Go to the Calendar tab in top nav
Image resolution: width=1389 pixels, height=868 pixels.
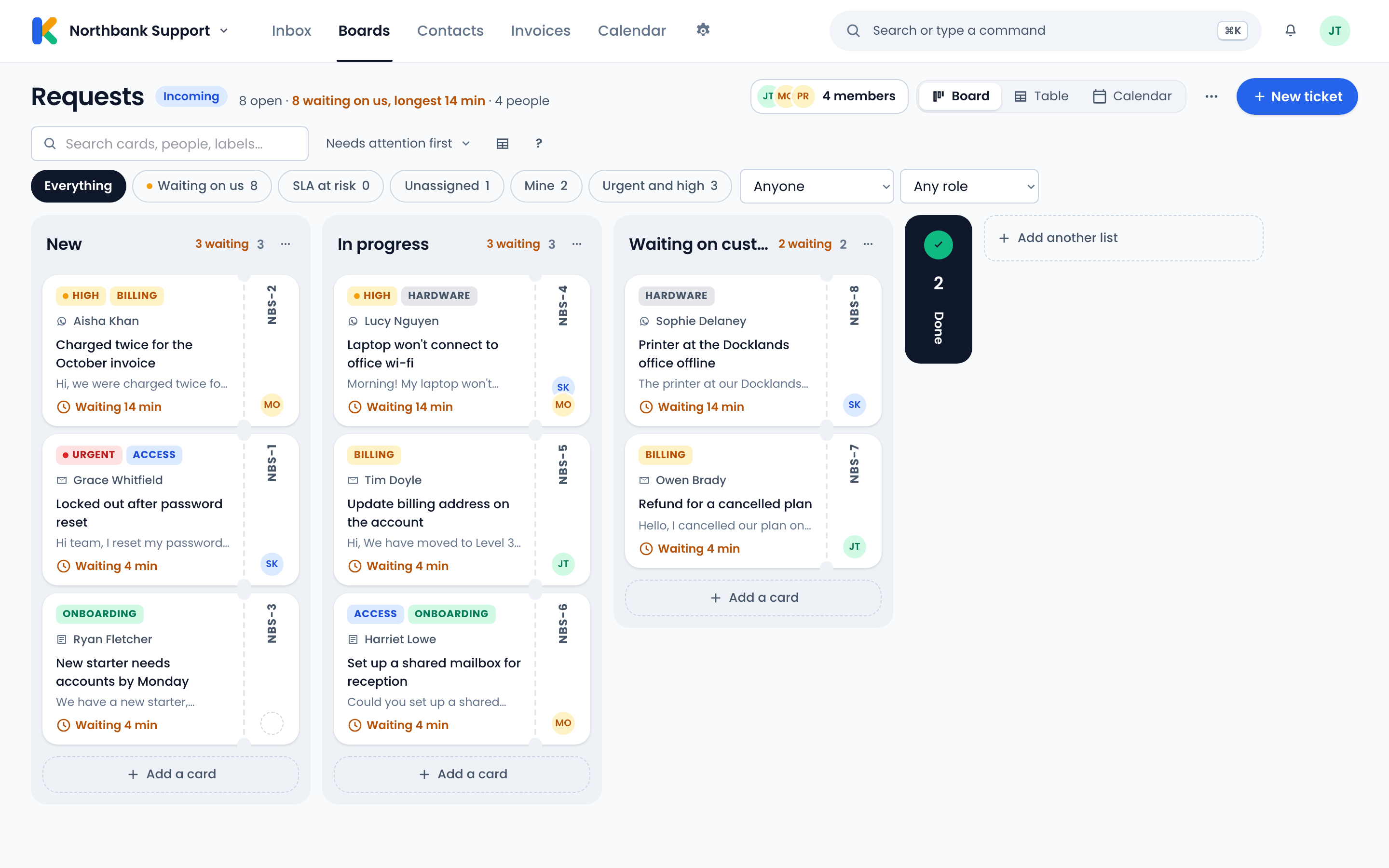pos(632,30)
